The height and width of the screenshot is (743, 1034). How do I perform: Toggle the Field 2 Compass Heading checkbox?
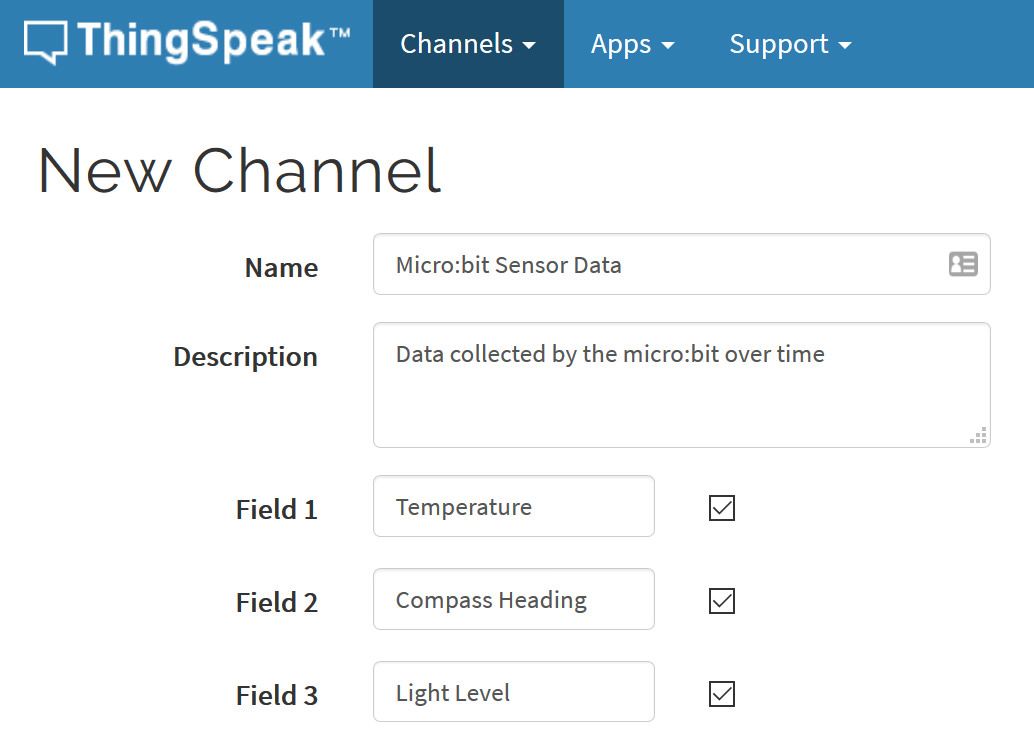point(721,601)
